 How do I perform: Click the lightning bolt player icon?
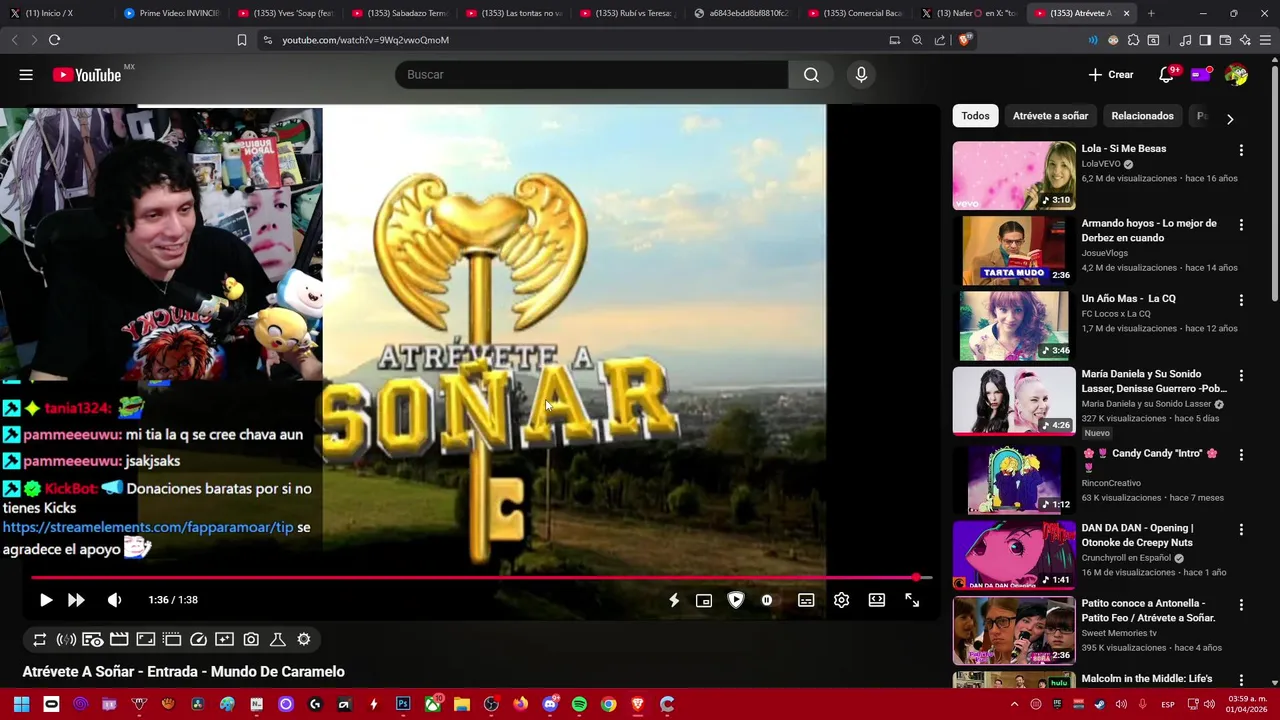(x=674, y=600)
